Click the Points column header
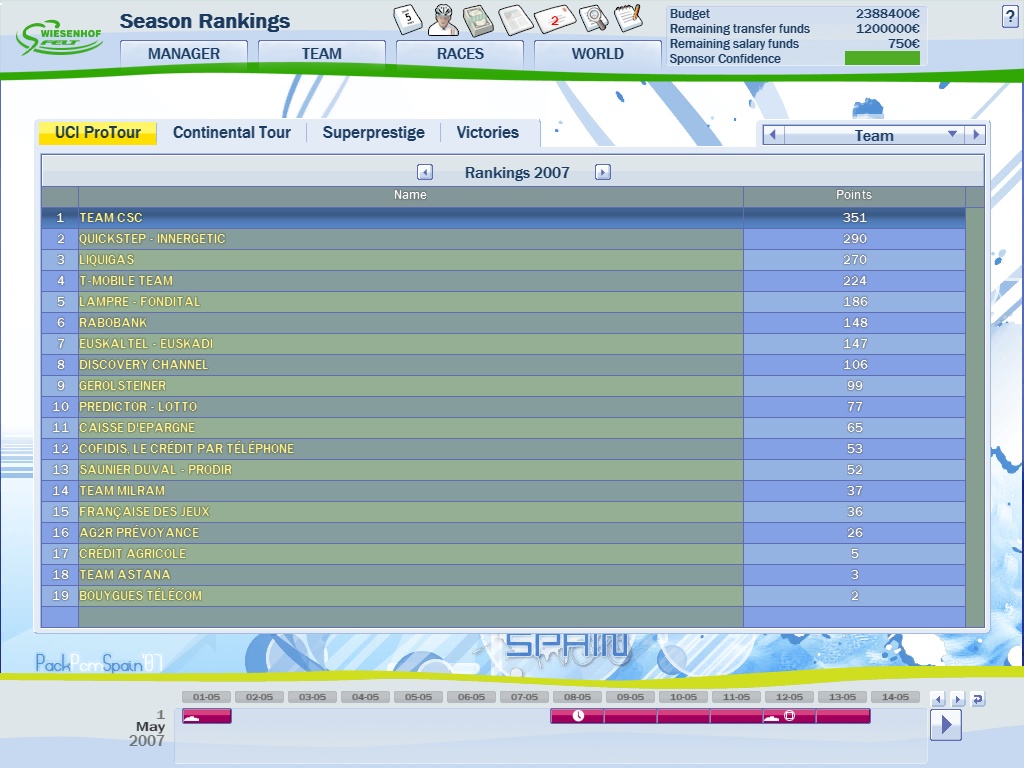This screenshot has width=1024, height=768. coord(853,195)
